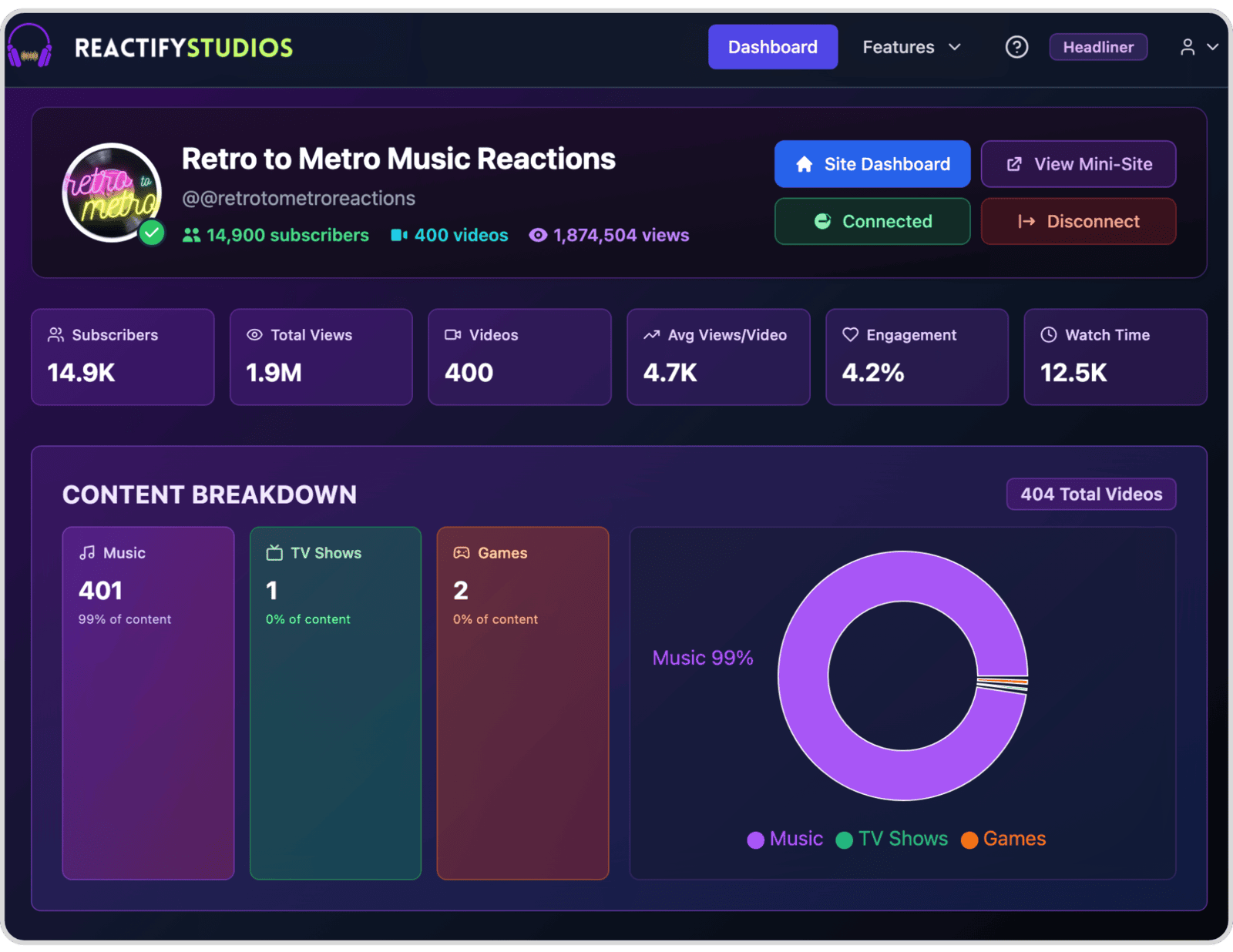Toggle Music series in chart legend
Screen dimensions: 1233x952
click(785, 839)
